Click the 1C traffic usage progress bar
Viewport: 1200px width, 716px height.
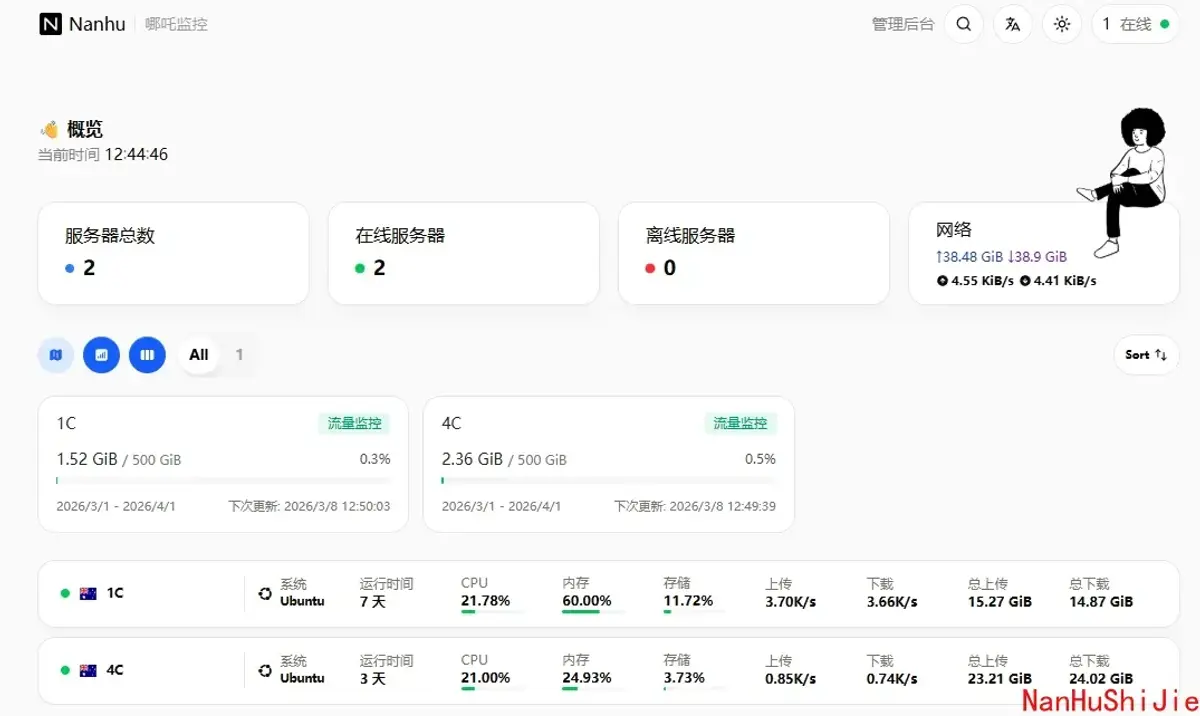223,481
